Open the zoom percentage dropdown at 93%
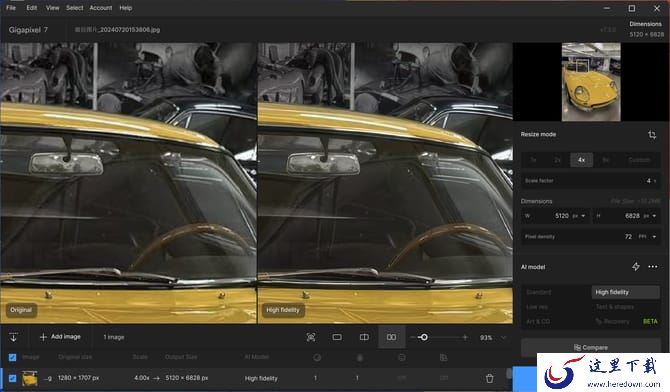This screenshot has height=392, width=670. point(492,338)
